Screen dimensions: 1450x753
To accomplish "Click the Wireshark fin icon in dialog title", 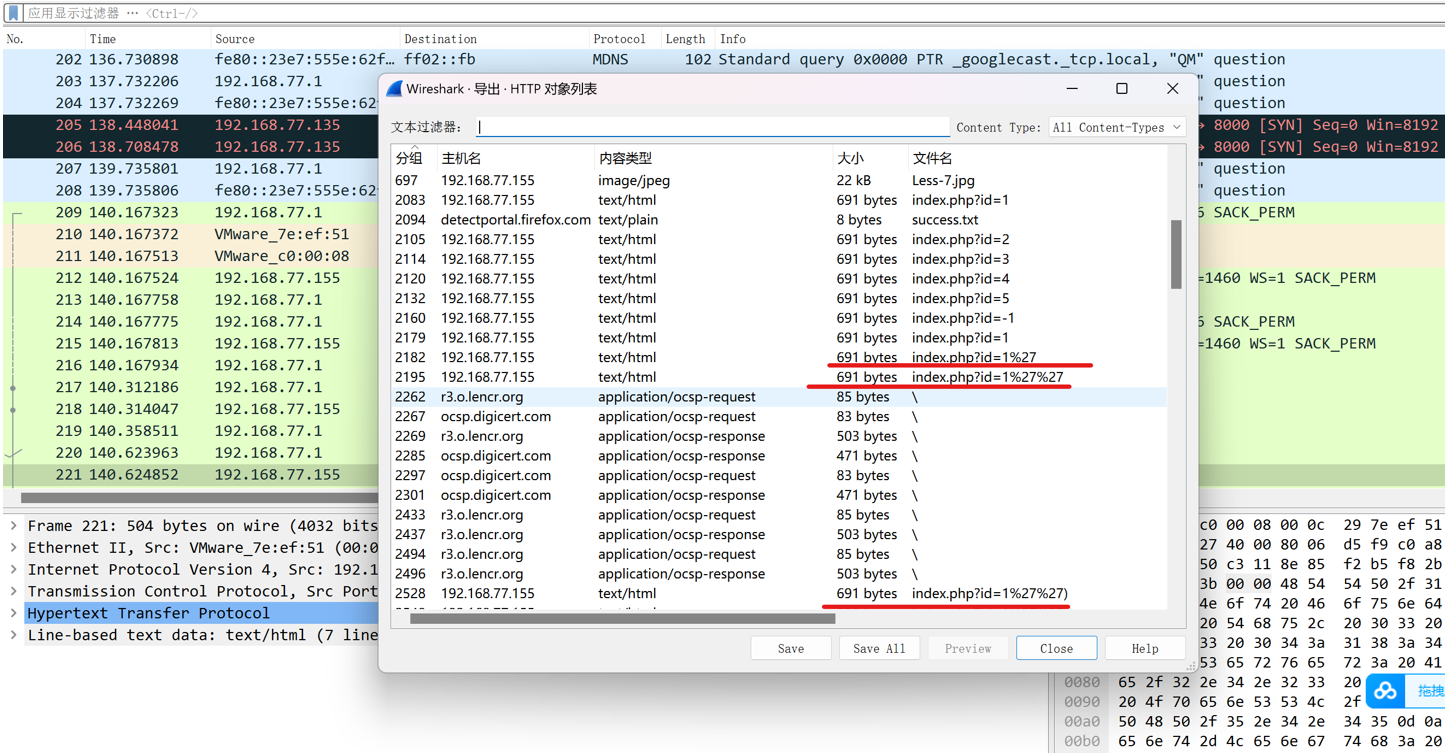I will click(x=394, y=89).
